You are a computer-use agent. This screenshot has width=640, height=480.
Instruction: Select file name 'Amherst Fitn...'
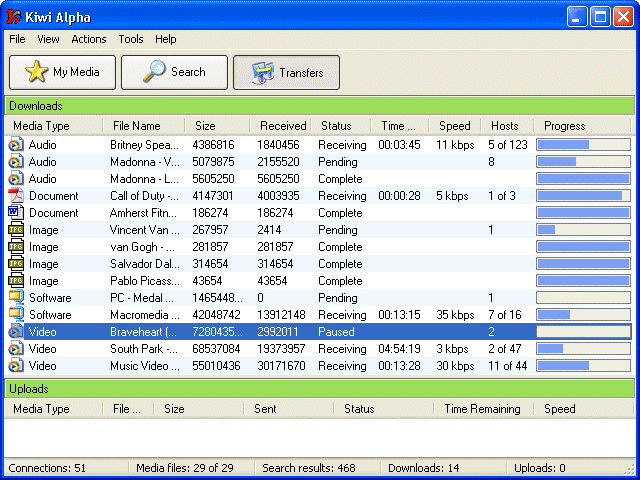pos(143,213)
